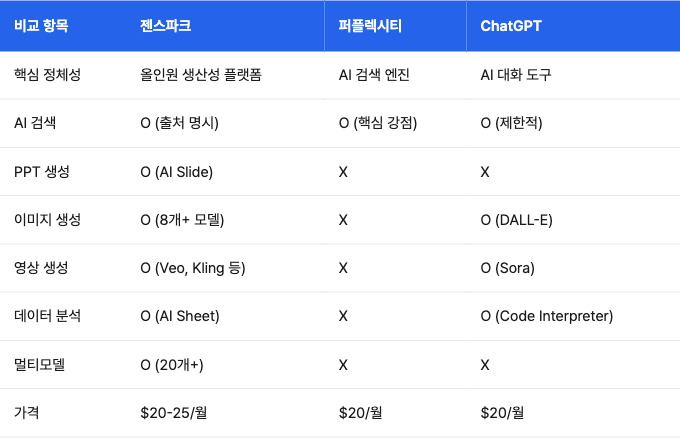Click the O (AI Slide) cell
Viewport: 680px width, 438px height.
[177, 172]
